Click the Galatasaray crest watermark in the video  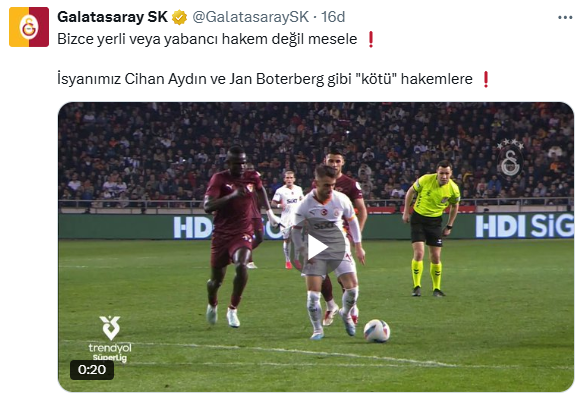tap(510, 158)
